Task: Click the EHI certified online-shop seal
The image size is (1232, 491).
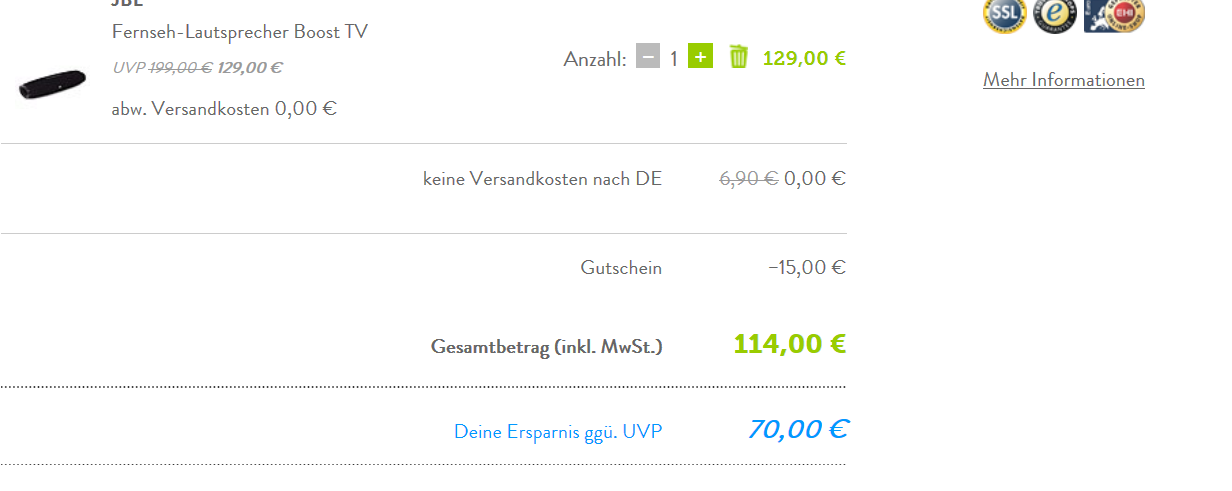Action: click(1115, 14)
